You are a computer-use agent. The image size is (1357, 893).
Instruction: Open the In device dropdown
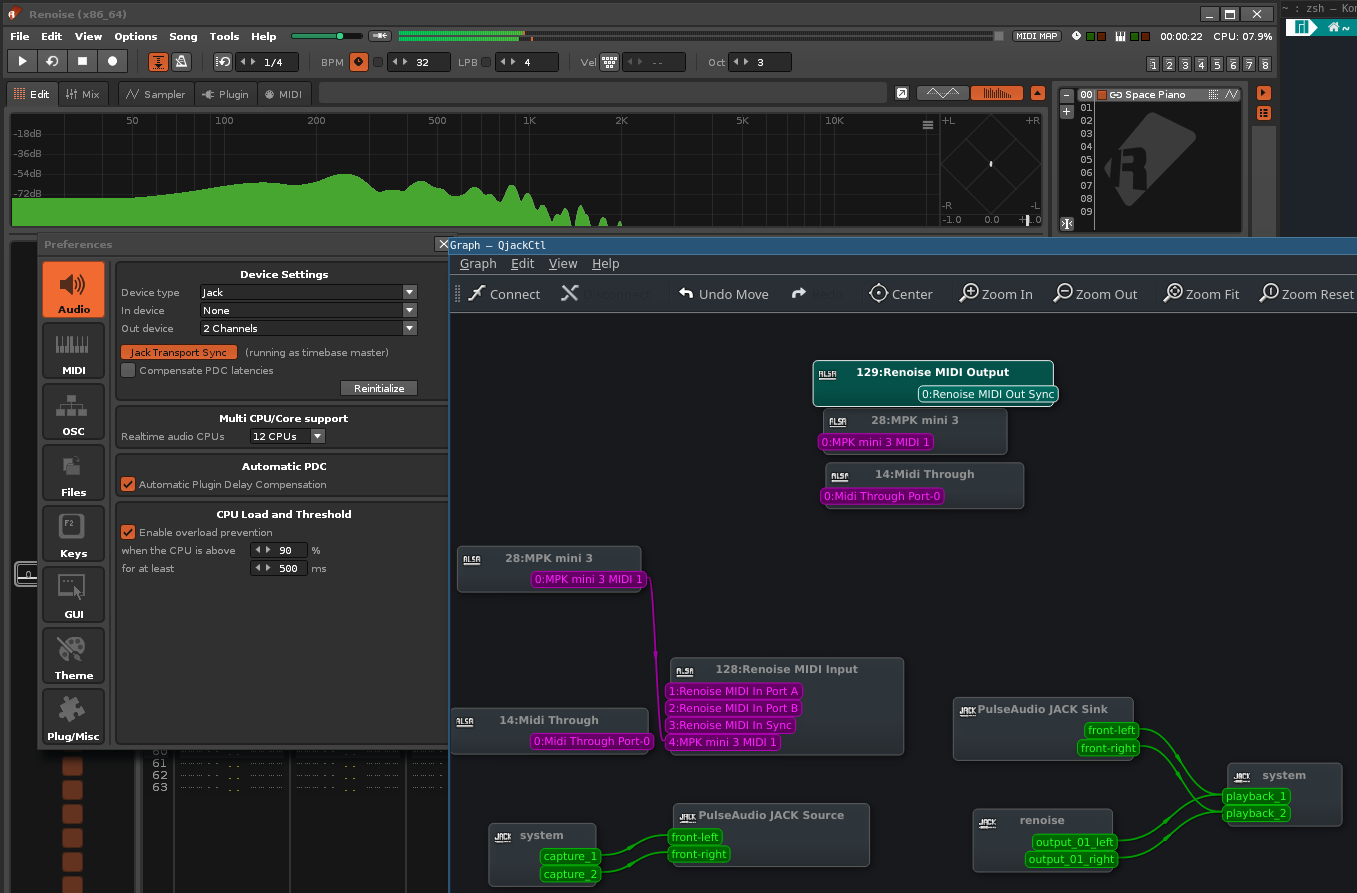tap(308, 310)
